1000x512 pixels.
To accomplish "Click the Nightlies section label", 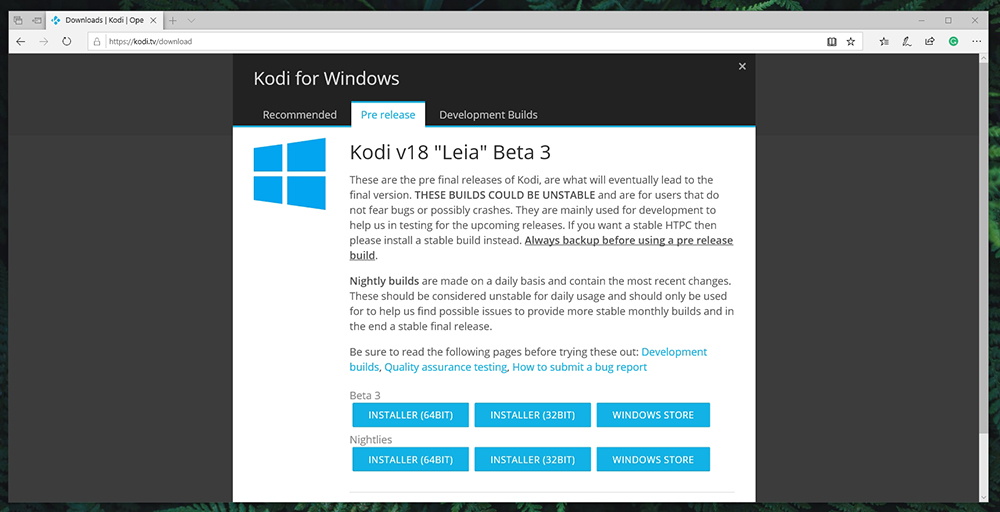I will click(371, 439).
